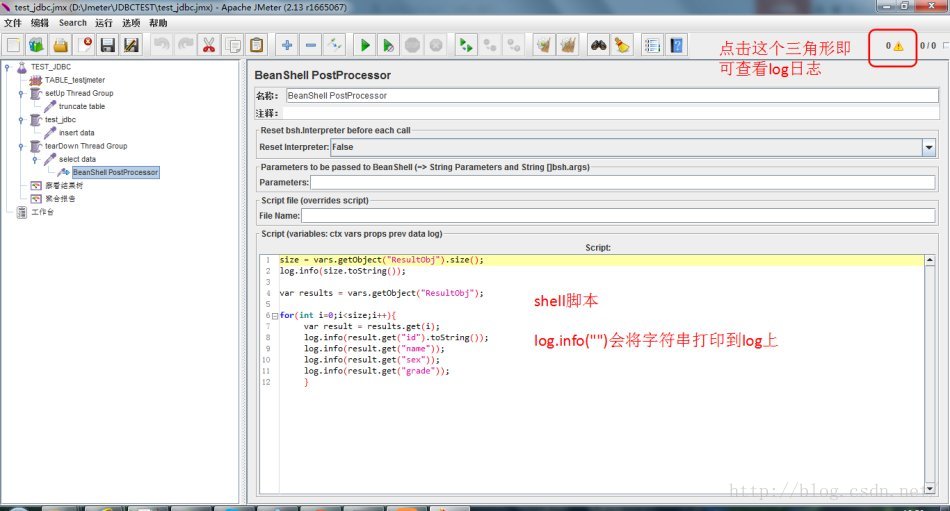This screenshot has height=511, width=950.
Task: Collapse the TEST_JDBC root node
Action: pos(7,67)
